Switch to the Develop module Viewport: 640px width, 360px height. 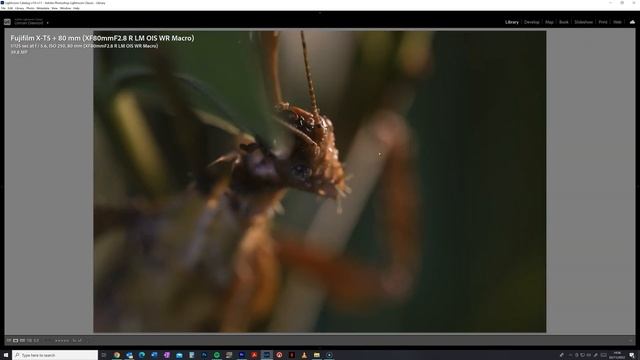[x=531, y=22]
